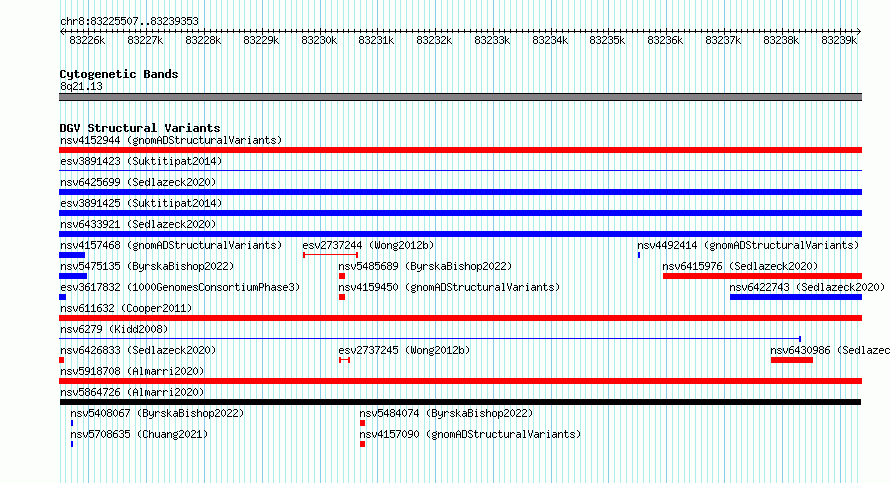Click the red bracketed span under esv2737244
This screenshot has width=890, height=483.
coord(330,255)
